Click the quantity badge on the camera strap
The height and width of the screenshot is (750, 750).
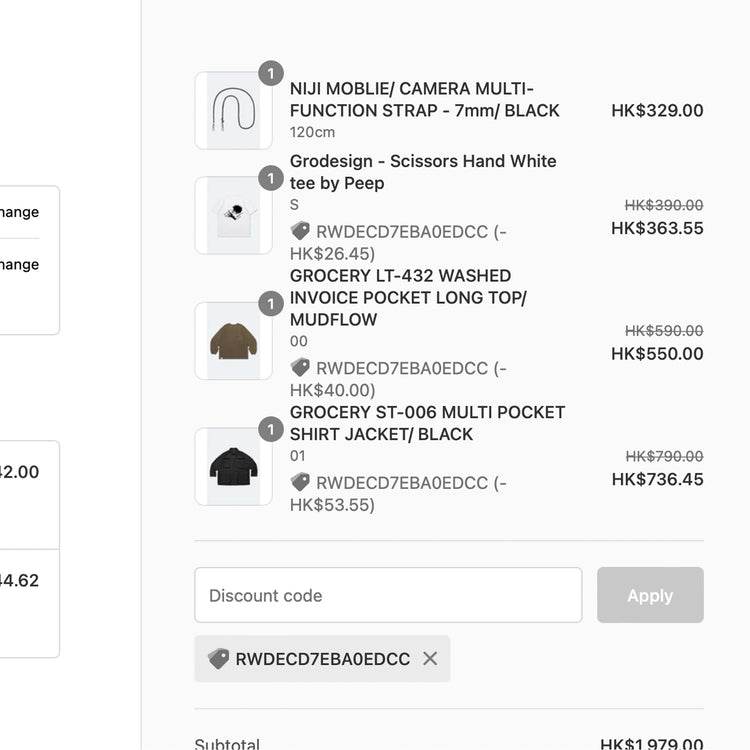coord(271,74)
